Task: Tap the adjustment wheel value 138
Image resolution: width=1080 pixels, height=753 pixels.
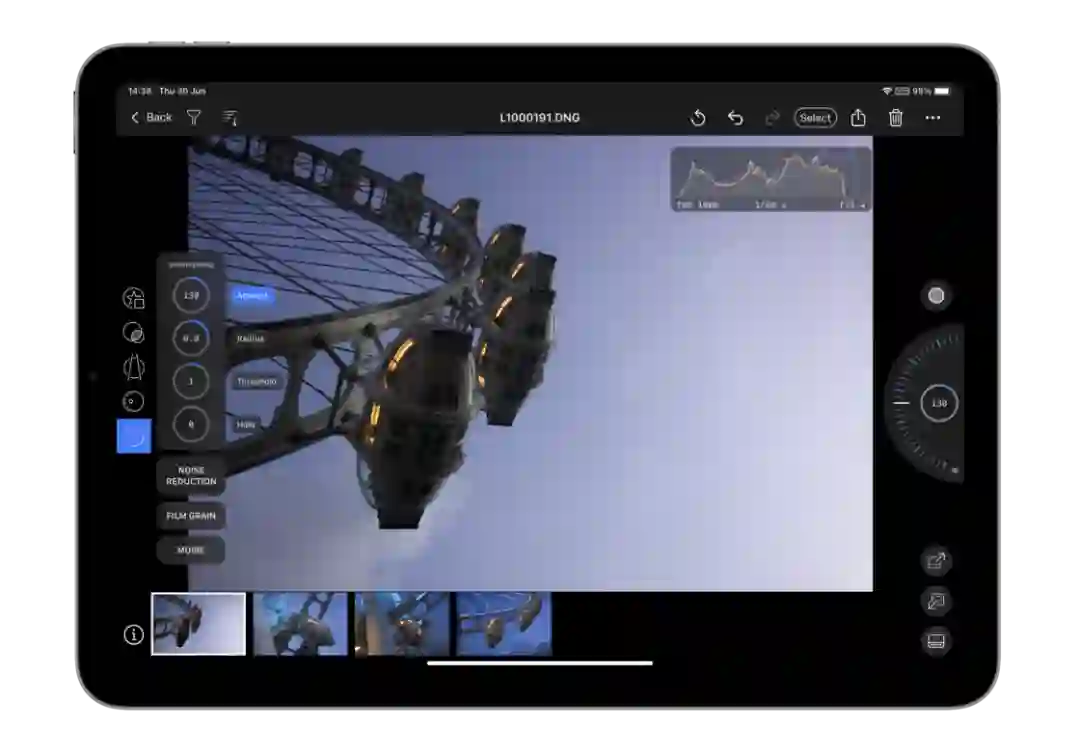Action: 939,403
